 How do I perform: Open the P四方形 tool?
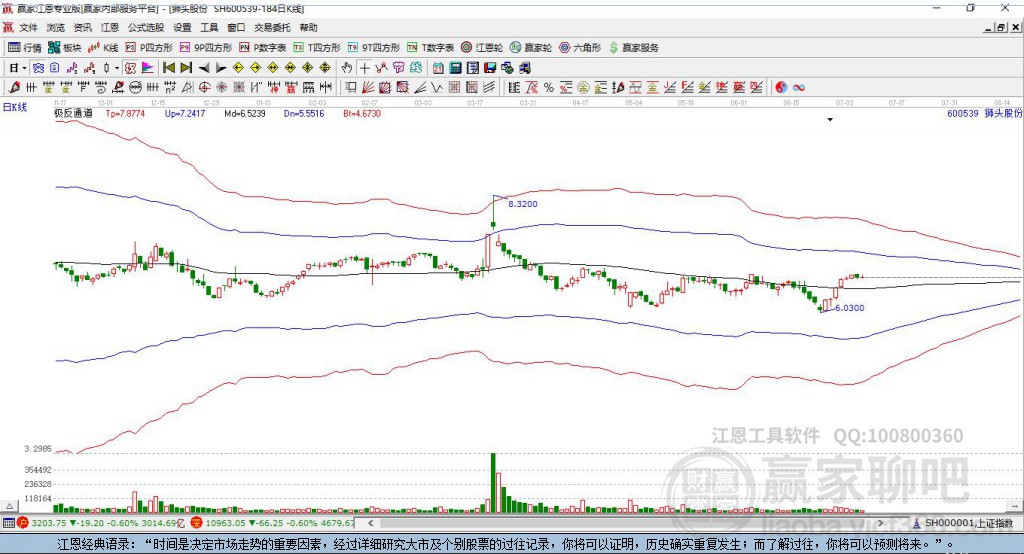149,48
